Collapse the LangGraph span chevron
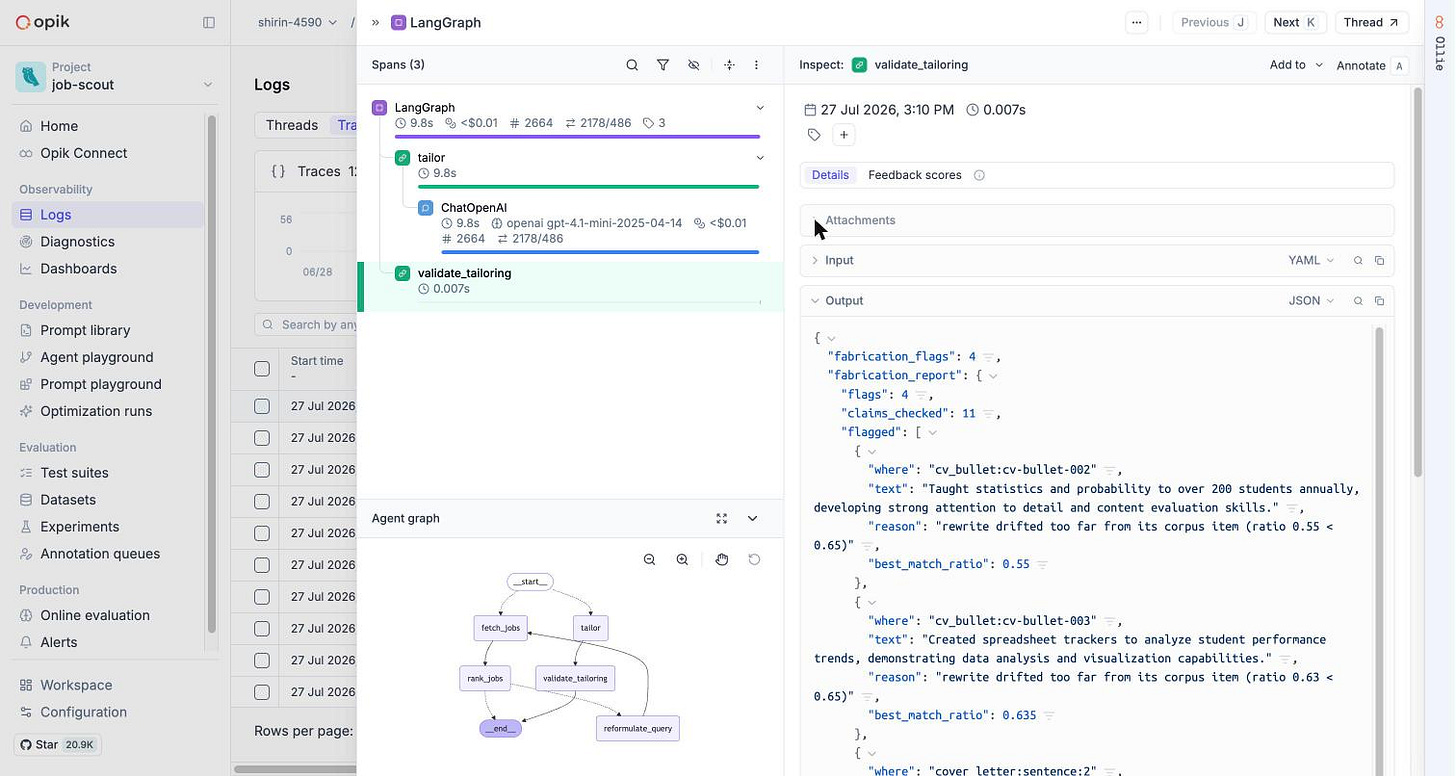Screen dimensions: 1456x776 760,107
